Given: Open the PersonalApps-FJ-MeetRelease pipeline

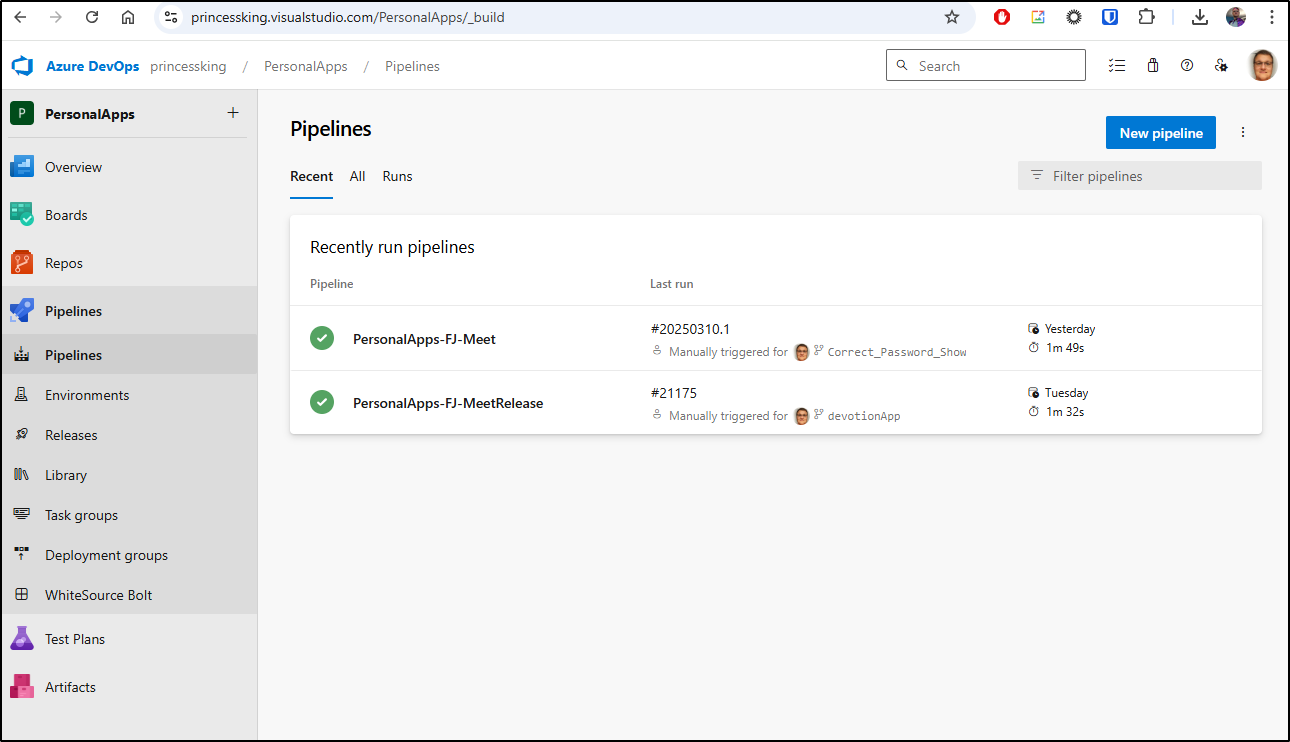Looking at the screenshot, I should tap(448, 403).
